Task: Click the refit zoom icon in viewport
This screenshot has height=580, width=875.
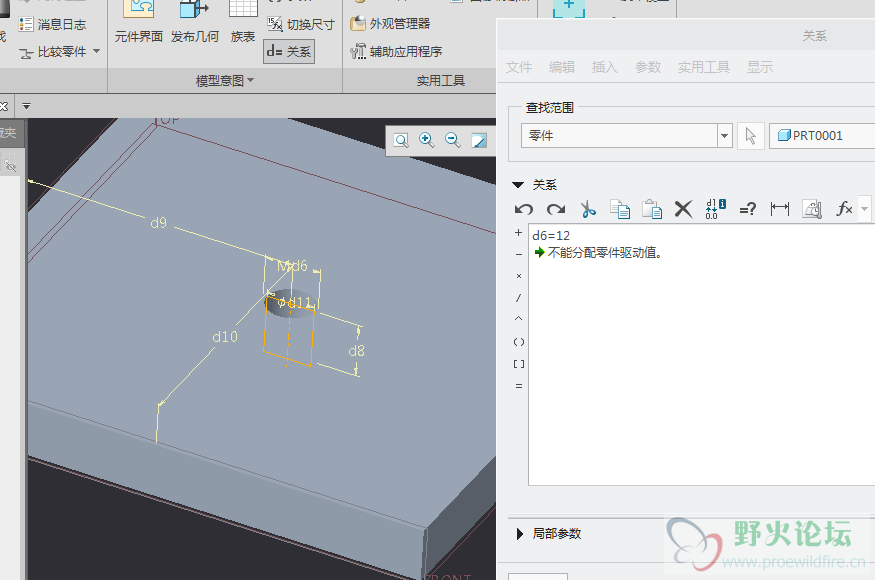Action: pyautogui.click(x=401, y=140)
